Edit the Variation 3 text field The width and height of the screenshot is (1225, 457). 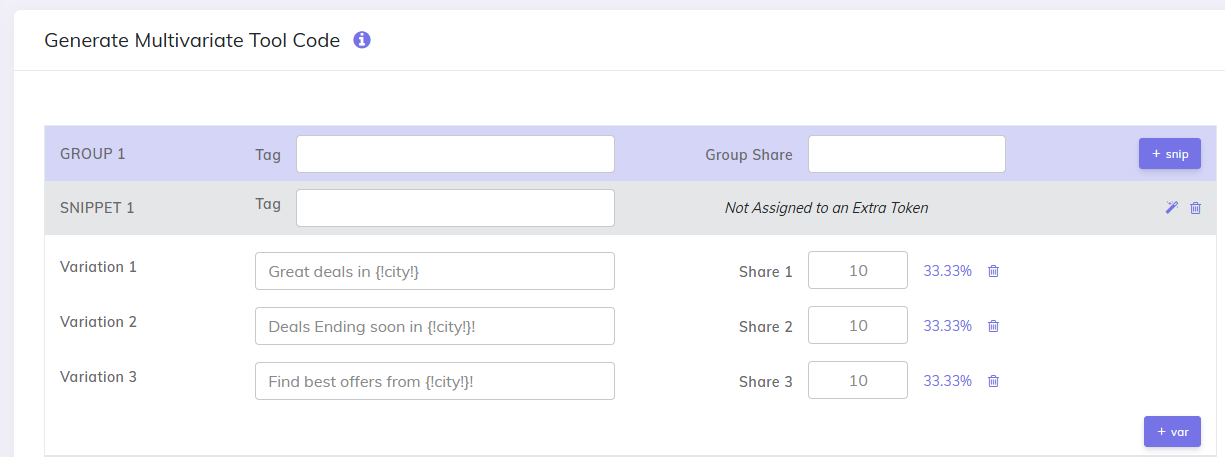pos(435,381)
